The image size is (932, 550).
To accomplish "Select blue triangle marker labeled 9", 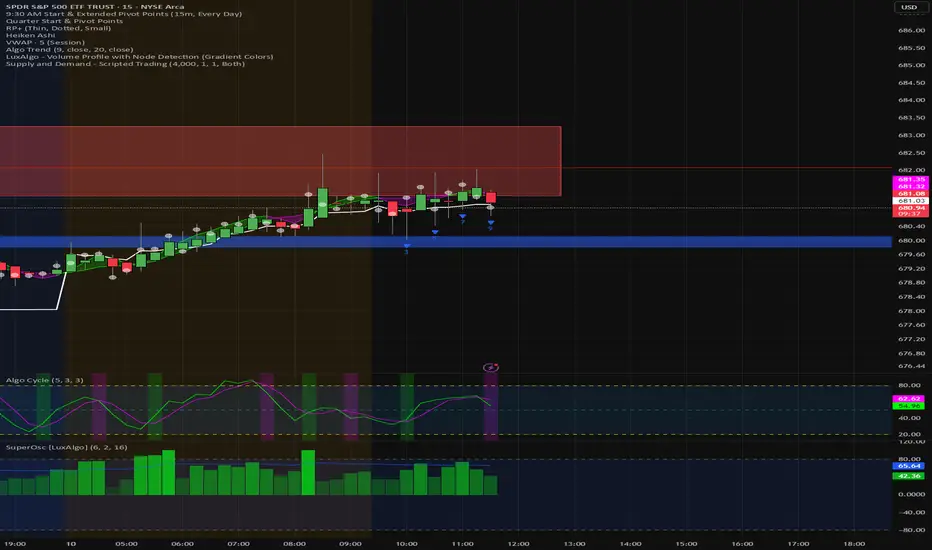I will 490,223.
